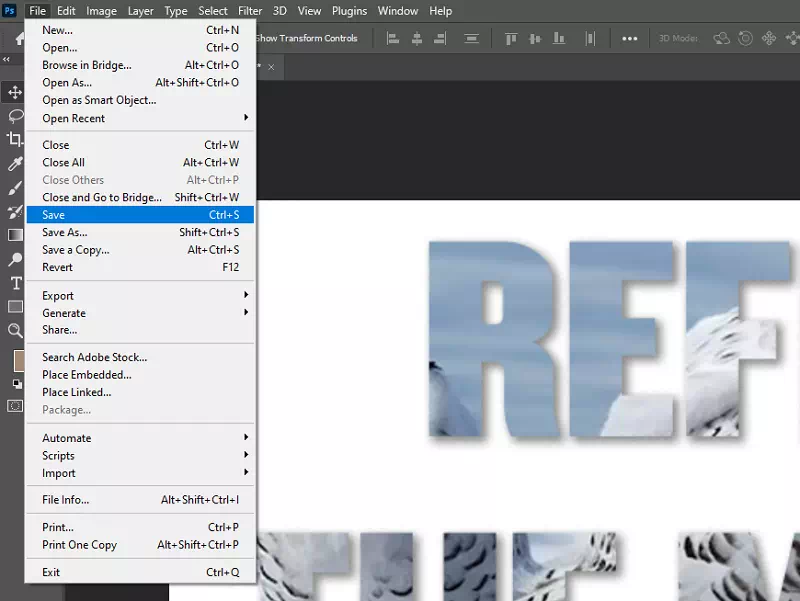Click the Align vertical centers icon

pyautogui.click(x=535, y=38)
